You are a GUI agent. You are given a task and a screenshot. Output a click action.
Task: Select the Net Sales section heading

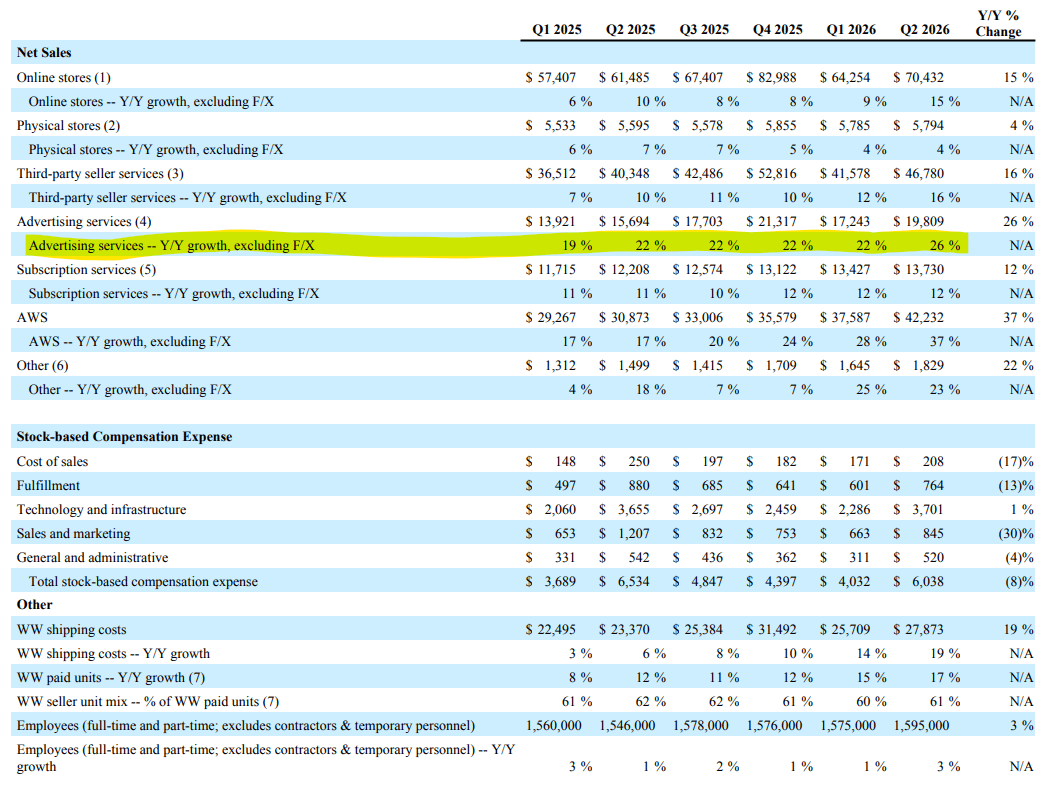(44, 52)
